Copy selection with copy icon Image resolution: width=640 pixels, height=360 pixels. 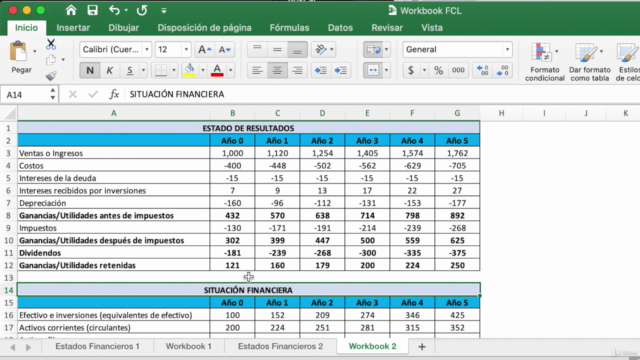51,60
